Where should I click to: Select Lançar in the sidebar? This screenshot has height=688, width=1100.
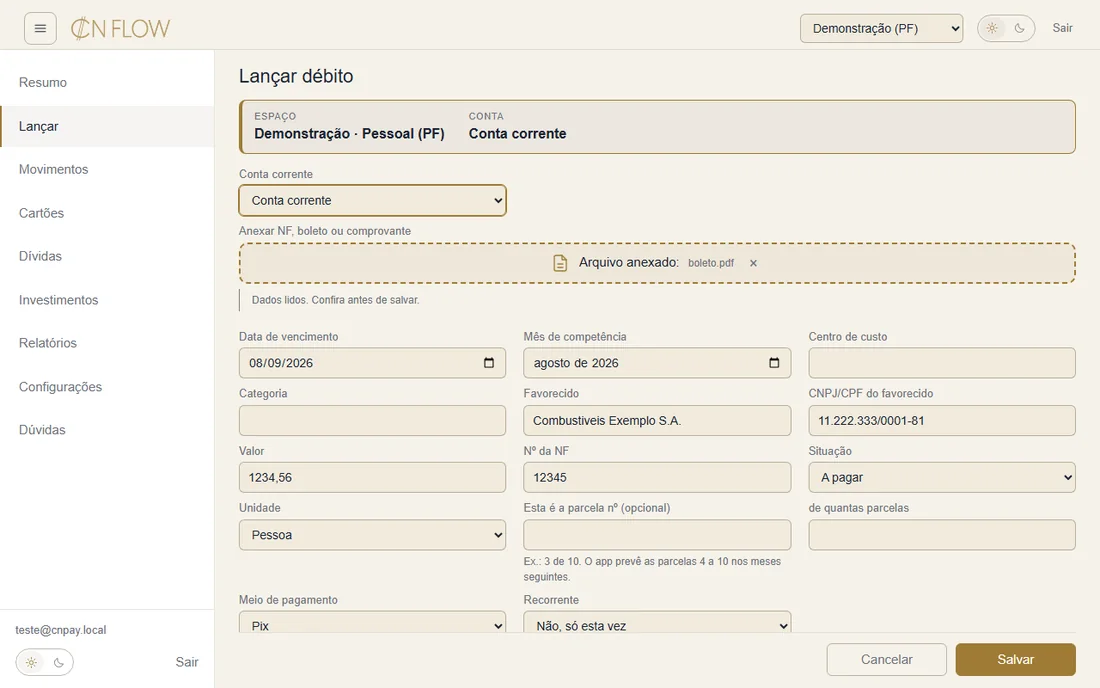point(107,126)
